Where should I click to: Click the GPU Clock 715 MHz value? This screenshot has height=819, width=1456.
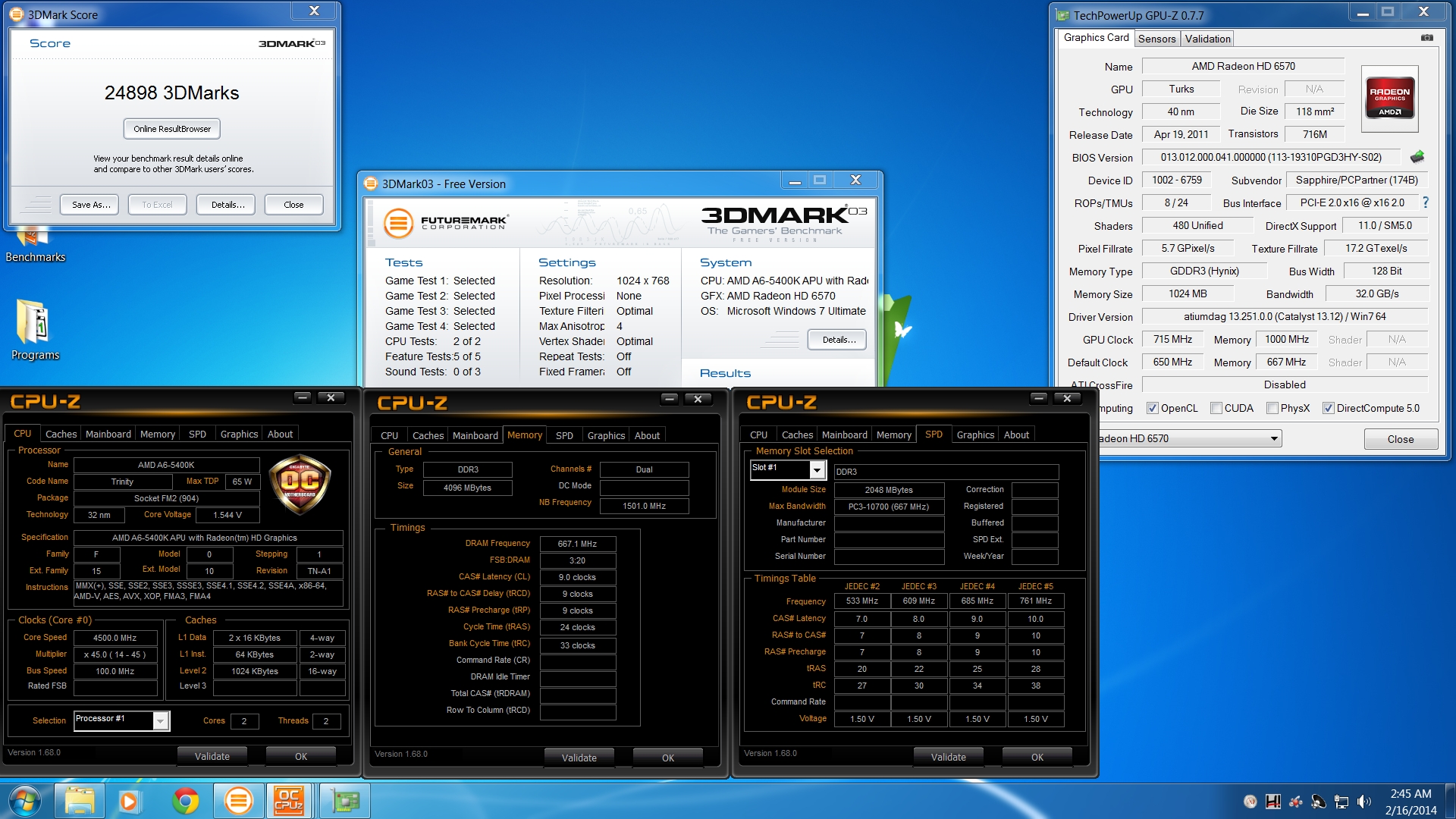(x=1172, y=339)
